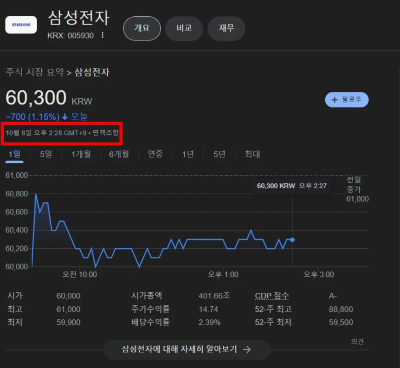
Task: Click the 전일 종가 61,000 label
Action: click(357, 189)
